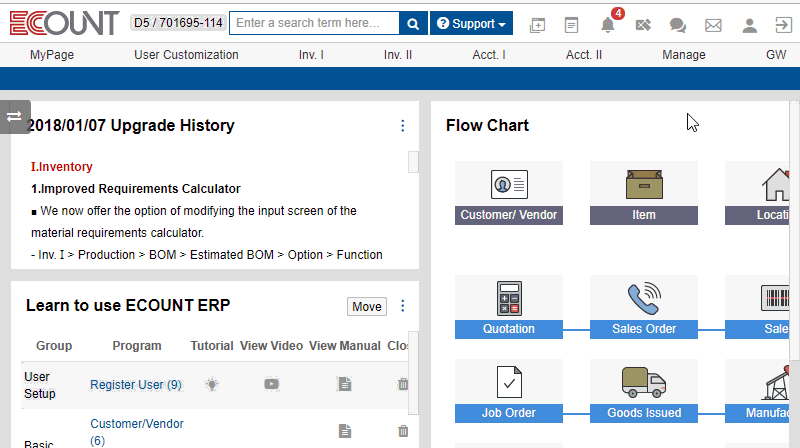Open the Register User (9) link
Image resolution: width=800 pixels, height=448 pixels.
136,385
